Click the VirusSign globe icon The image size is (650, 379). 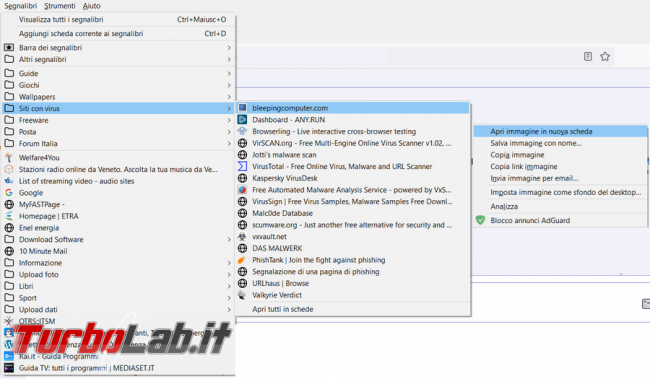[243, 202]
